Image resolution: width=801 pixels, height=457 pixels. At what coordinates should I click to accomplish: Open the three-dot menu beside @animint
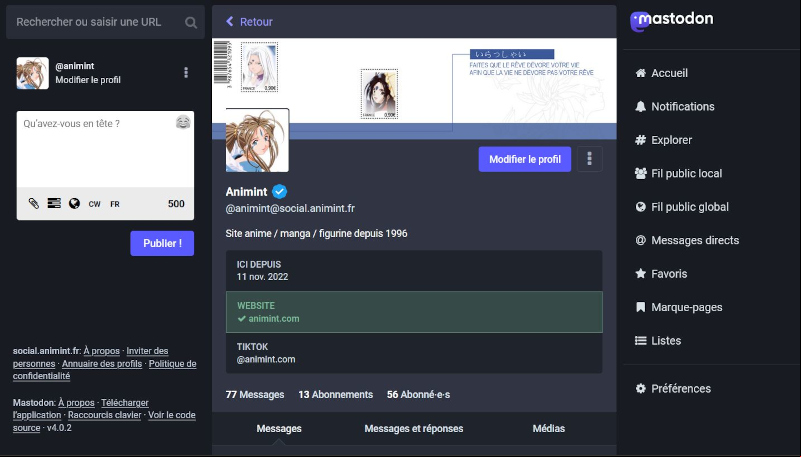(186, 73)
